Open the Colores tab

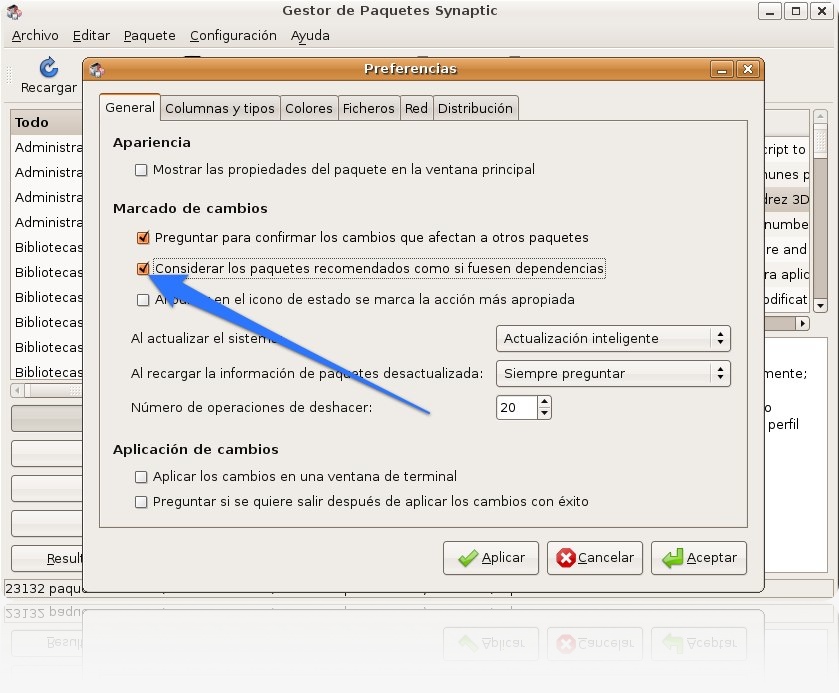click(309, 109)
